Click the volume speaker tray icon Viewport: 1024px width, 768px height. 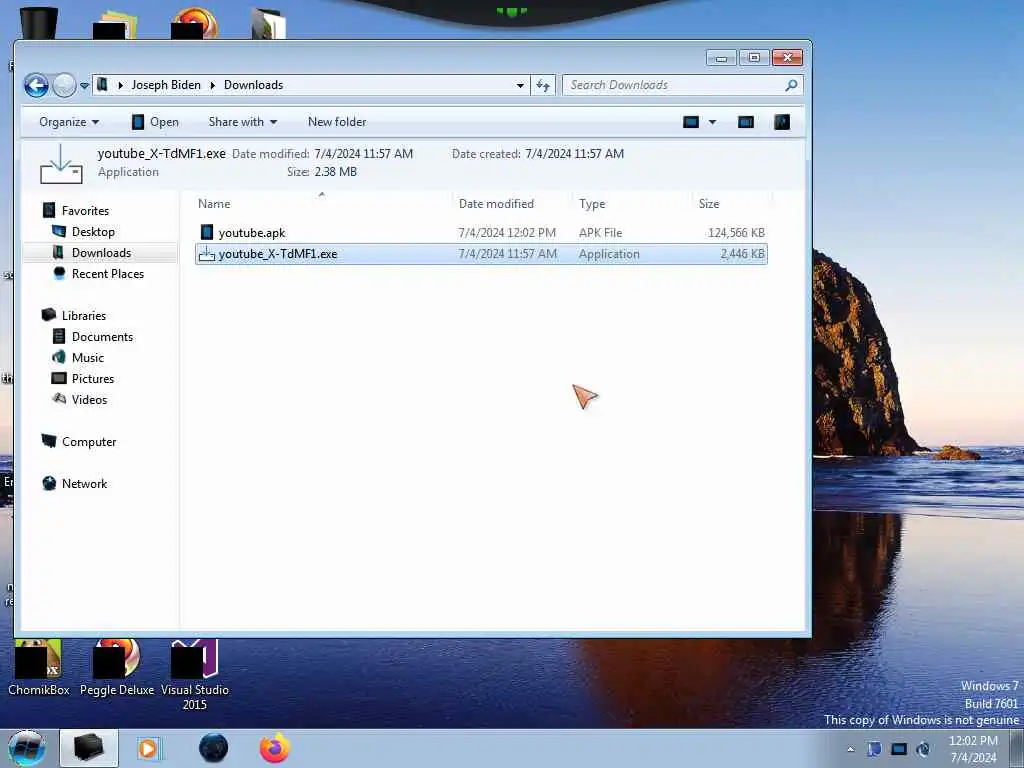click(x=923, y=749)
